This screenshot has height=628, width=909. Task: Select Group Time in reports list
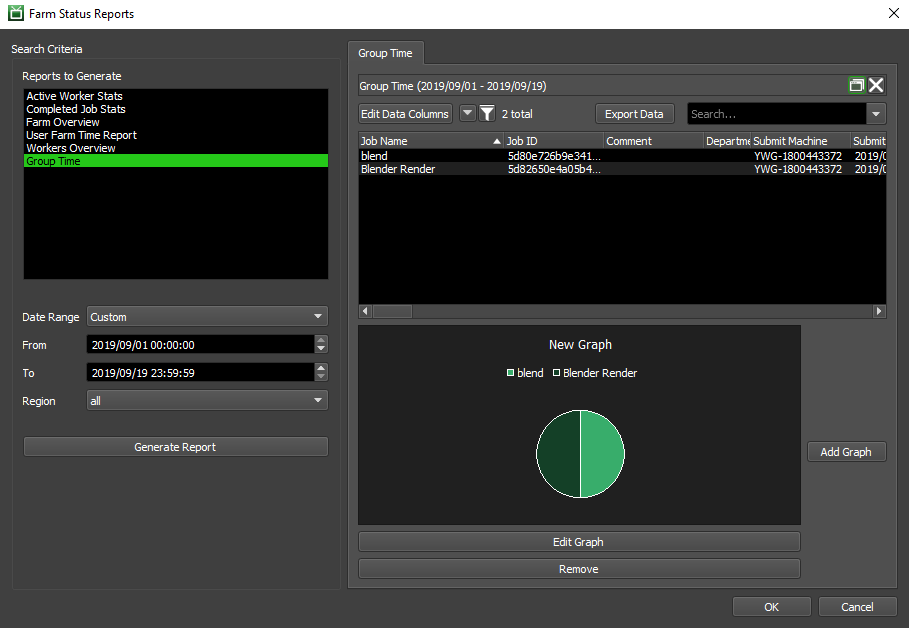tap(176, 161)
